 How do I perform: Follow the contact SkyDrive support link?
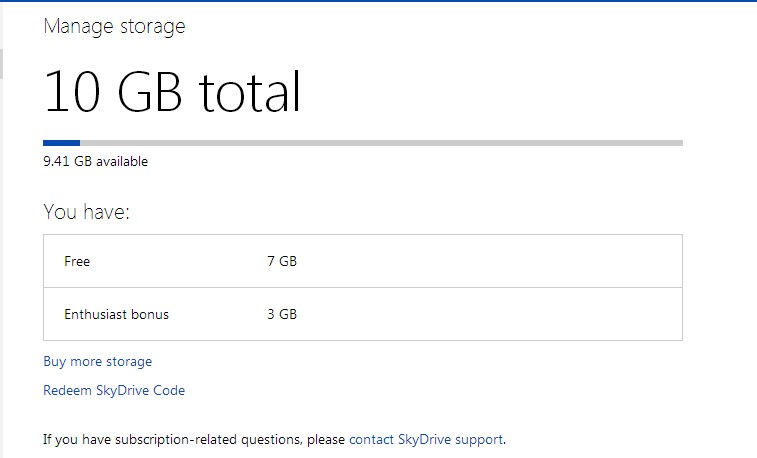[x=427, y=439]
